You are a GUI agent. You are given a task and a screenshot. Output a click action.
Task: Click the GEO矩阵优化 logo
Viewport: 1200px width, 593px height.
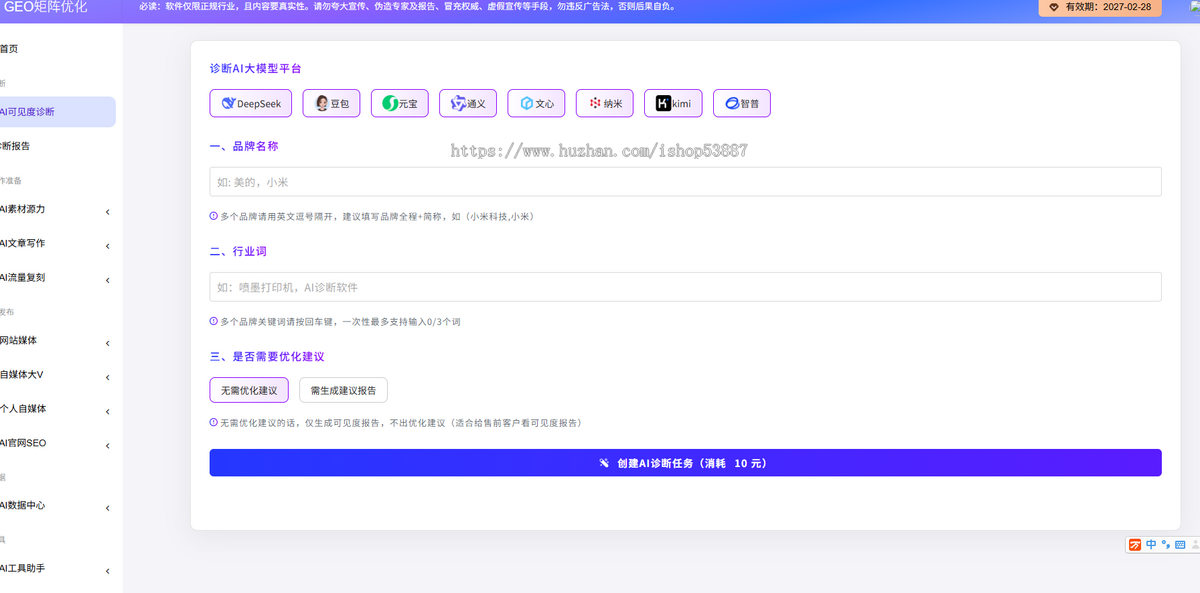[x=45, y=7]
